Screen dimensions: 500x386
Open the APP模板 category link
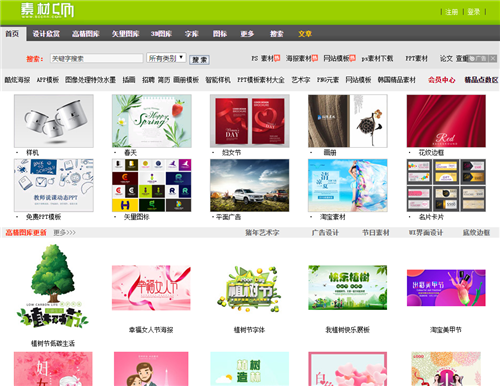[x=48, y=80]
